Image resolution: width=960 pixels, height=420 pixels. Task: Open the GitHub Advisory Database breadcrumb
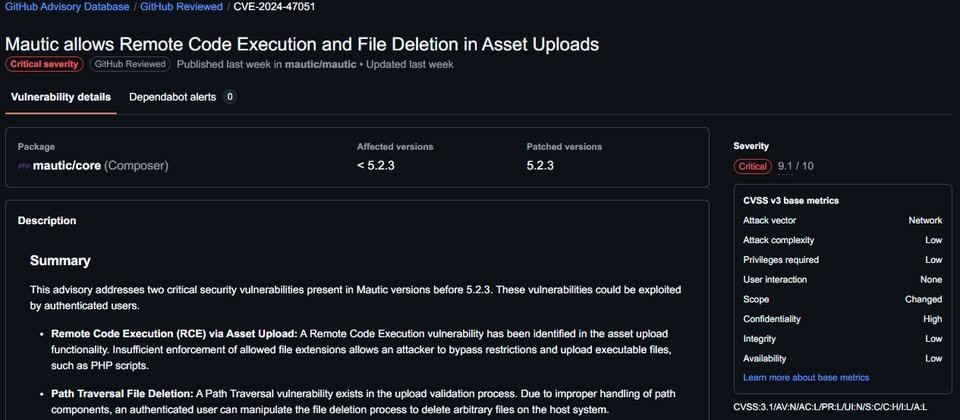click(67, 7)
